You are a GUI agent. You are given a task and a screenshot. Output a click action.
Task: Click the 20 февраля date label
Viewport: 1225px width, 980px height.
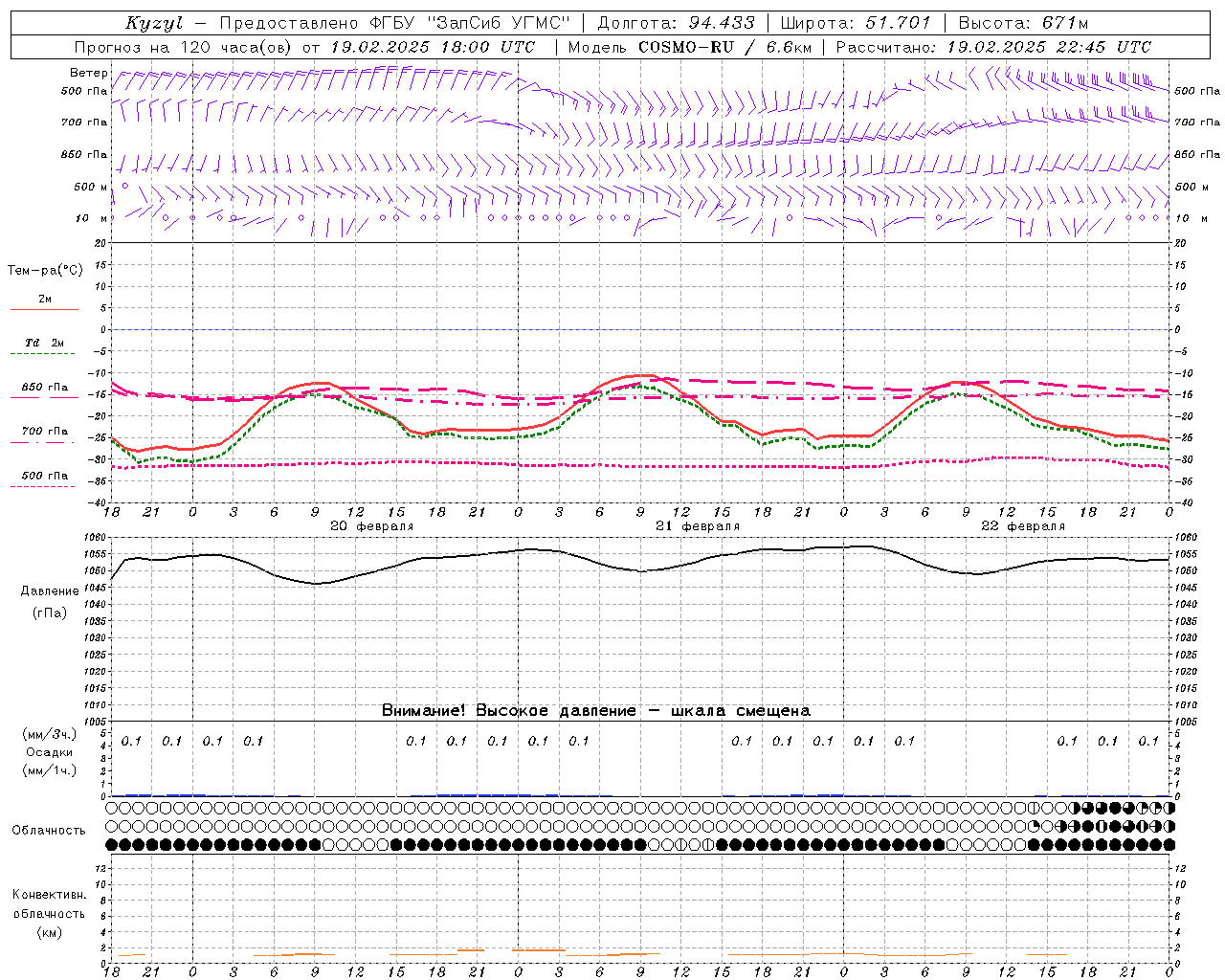pos(372,526)
